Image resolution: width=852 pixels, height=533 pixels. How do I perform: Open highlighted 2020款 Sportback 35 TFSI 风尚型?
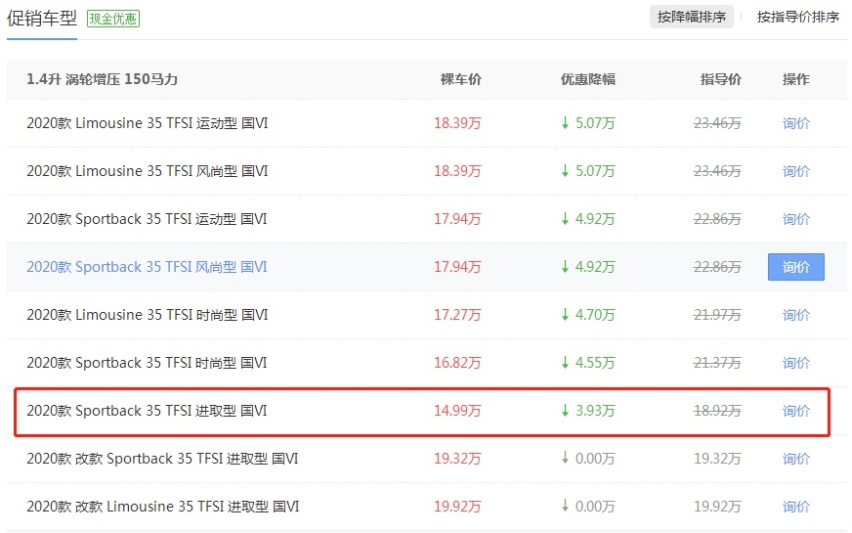[147, 267]
